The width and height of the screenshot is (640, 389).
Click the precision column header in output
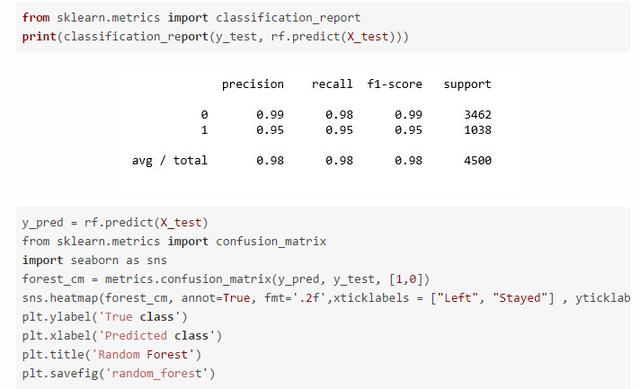point(253,84)
